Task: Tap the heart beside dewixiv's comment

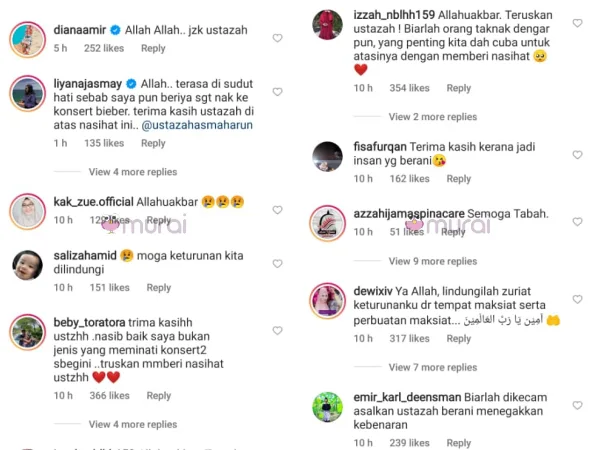Action: pos(577,299)
